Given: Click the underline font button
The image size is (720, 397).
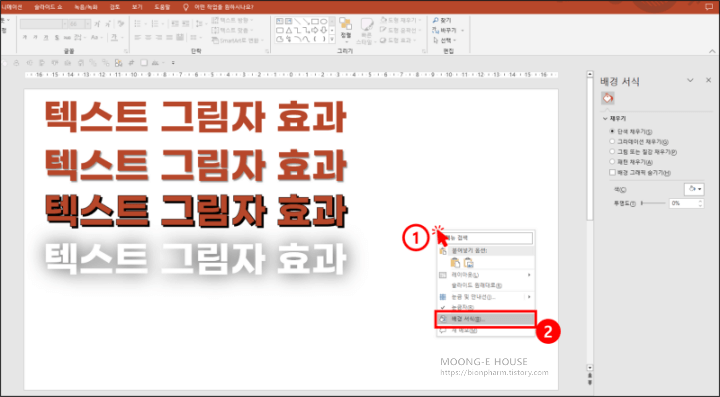Looking at the screenshot, I should (46, 38).
